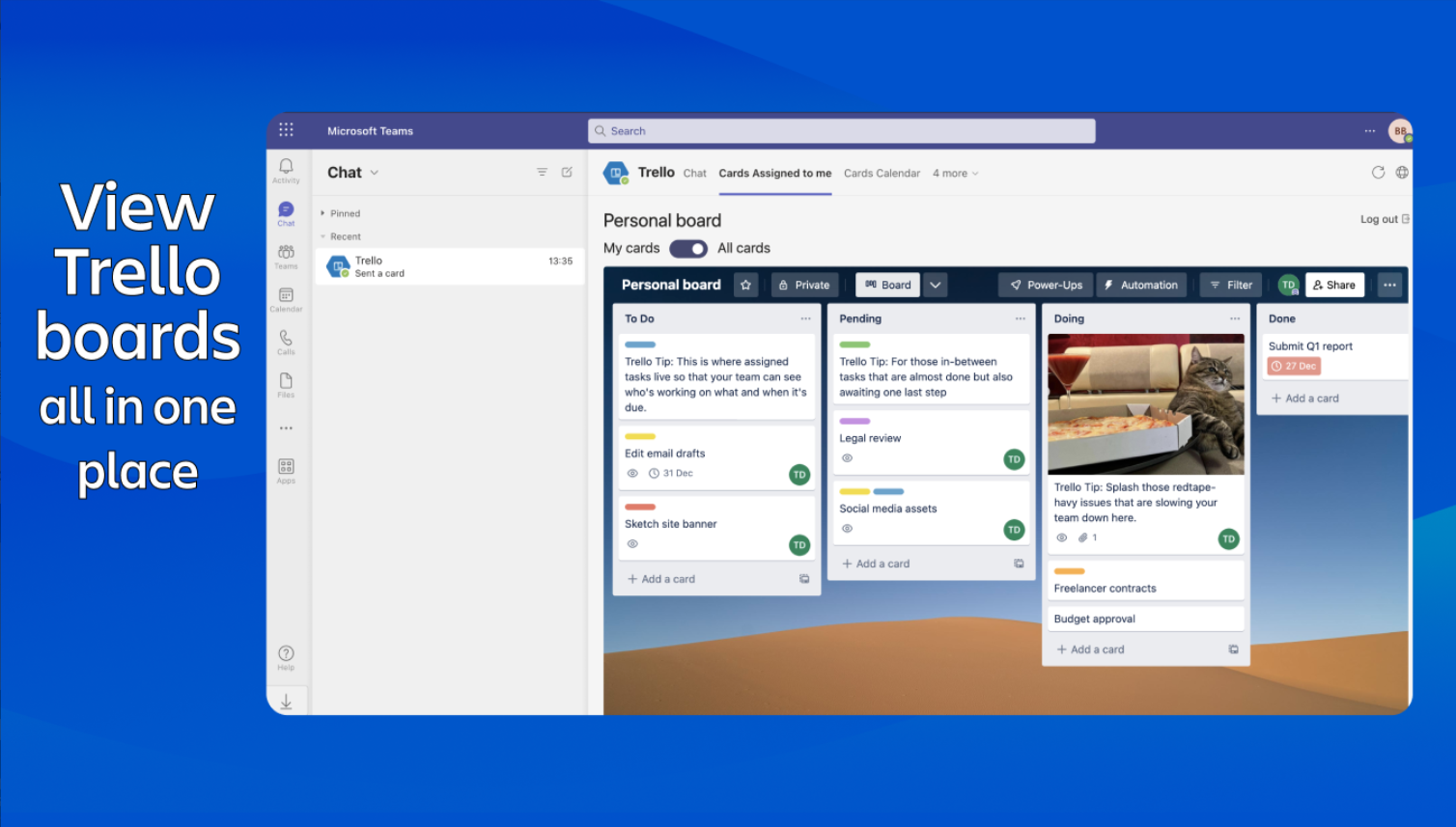Click the orange label on Freelancer contracts
1456x827 pixels.
coord(1069,571)
